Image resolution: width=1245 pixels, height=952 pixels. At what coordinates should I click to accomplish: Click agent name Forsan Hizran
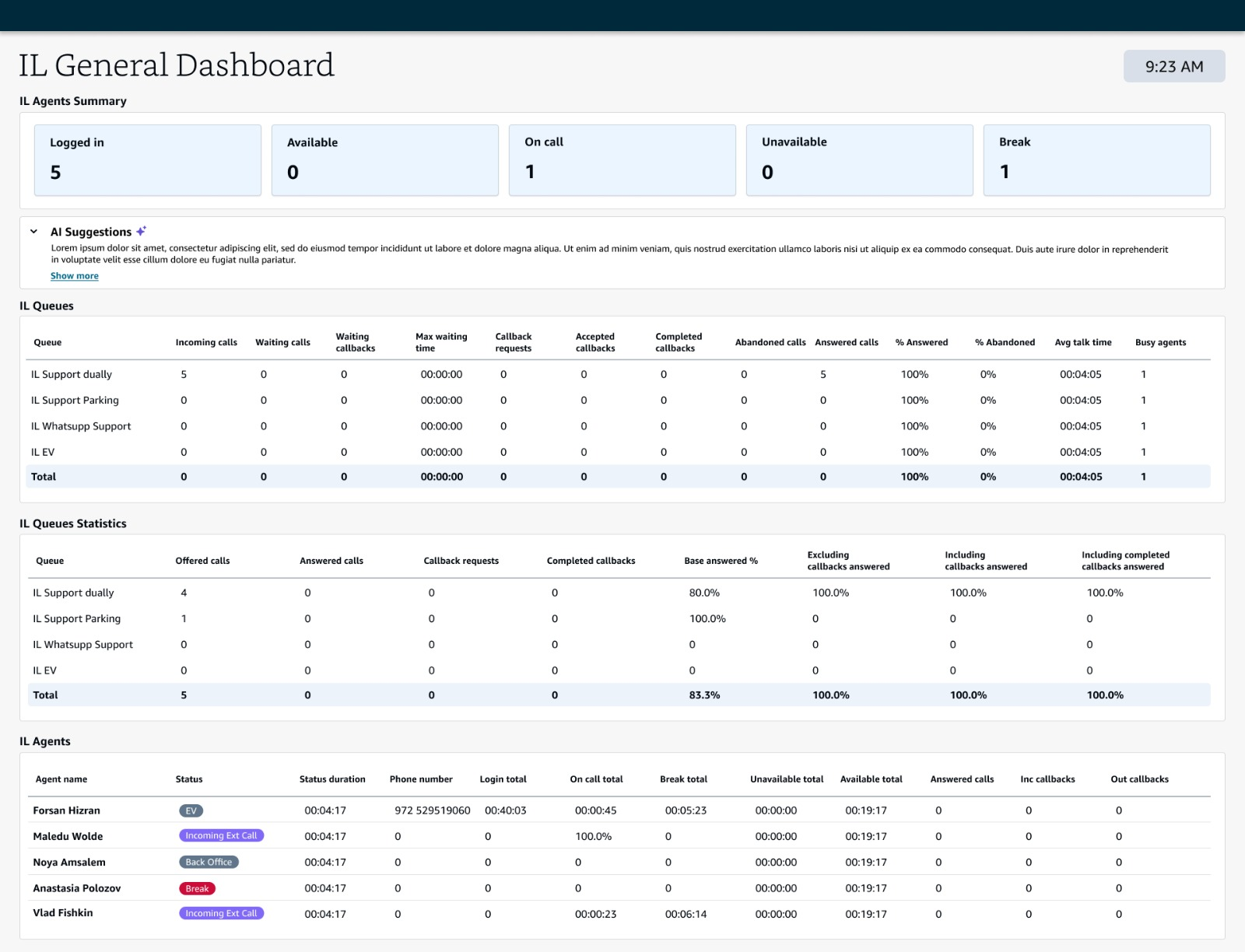[66, 810]
